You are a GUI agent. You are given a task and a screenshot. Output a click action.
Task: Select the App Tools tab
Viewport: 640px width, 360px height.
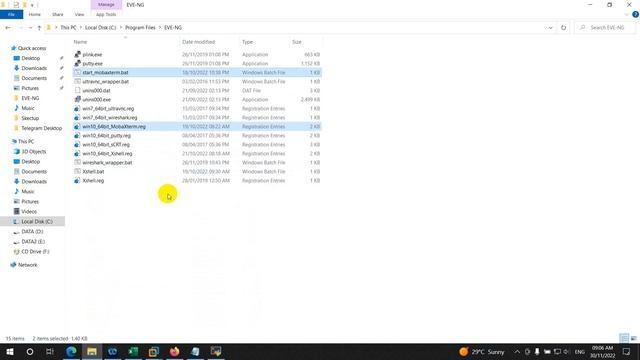tap(106, 14)
